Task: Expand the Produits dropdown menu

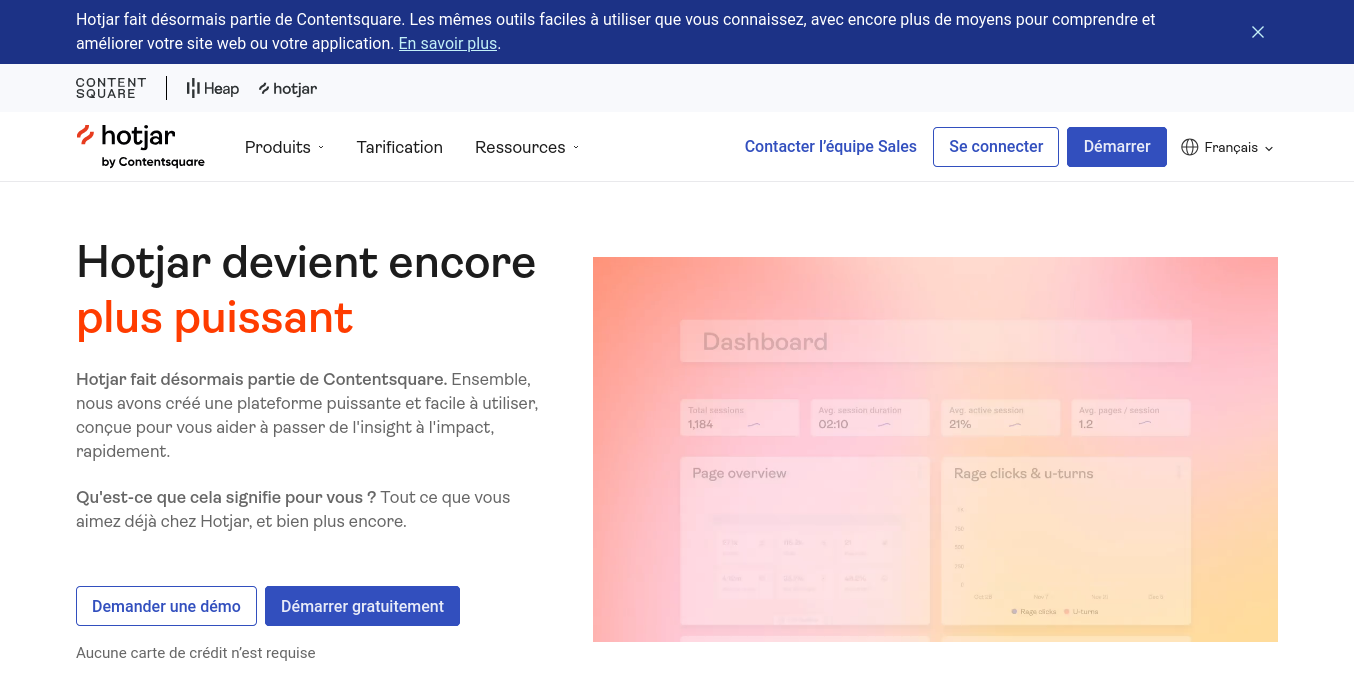Action: 284,147
